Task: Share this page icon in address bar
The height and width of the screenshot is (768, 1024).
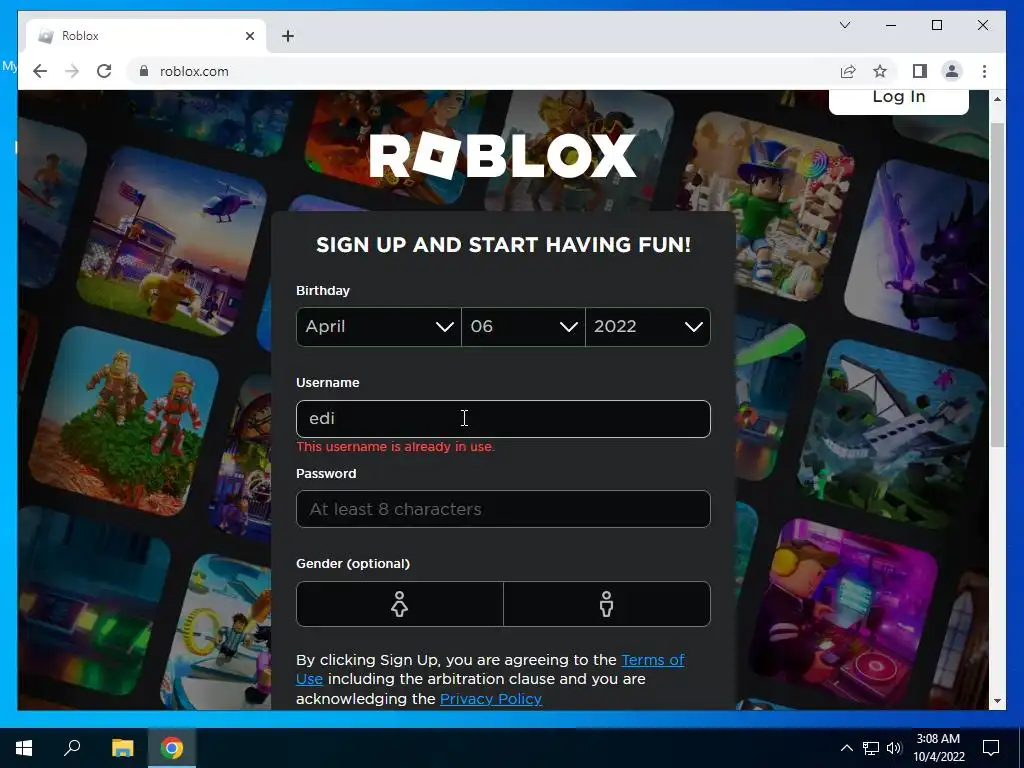Action: coord(848,71)
